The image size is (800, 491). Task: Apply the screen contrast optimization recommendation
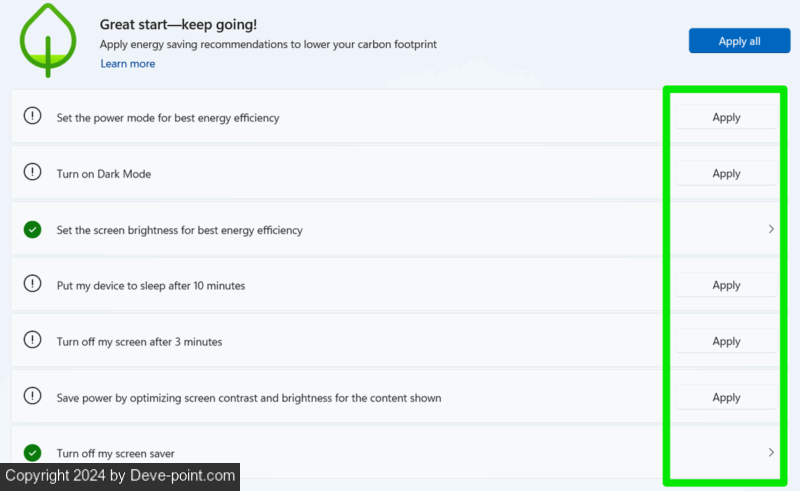(726, 397)
